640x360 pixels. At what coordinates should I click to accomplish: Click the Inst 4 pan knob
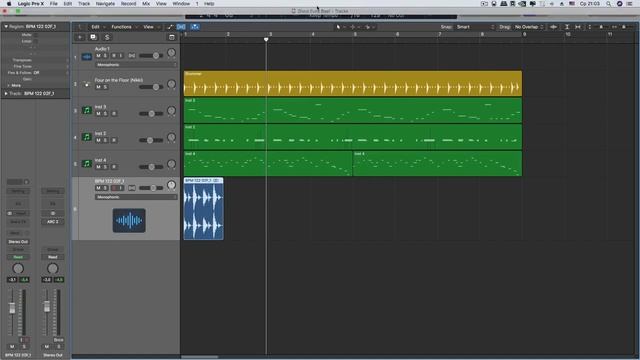(x=171, y=164)
